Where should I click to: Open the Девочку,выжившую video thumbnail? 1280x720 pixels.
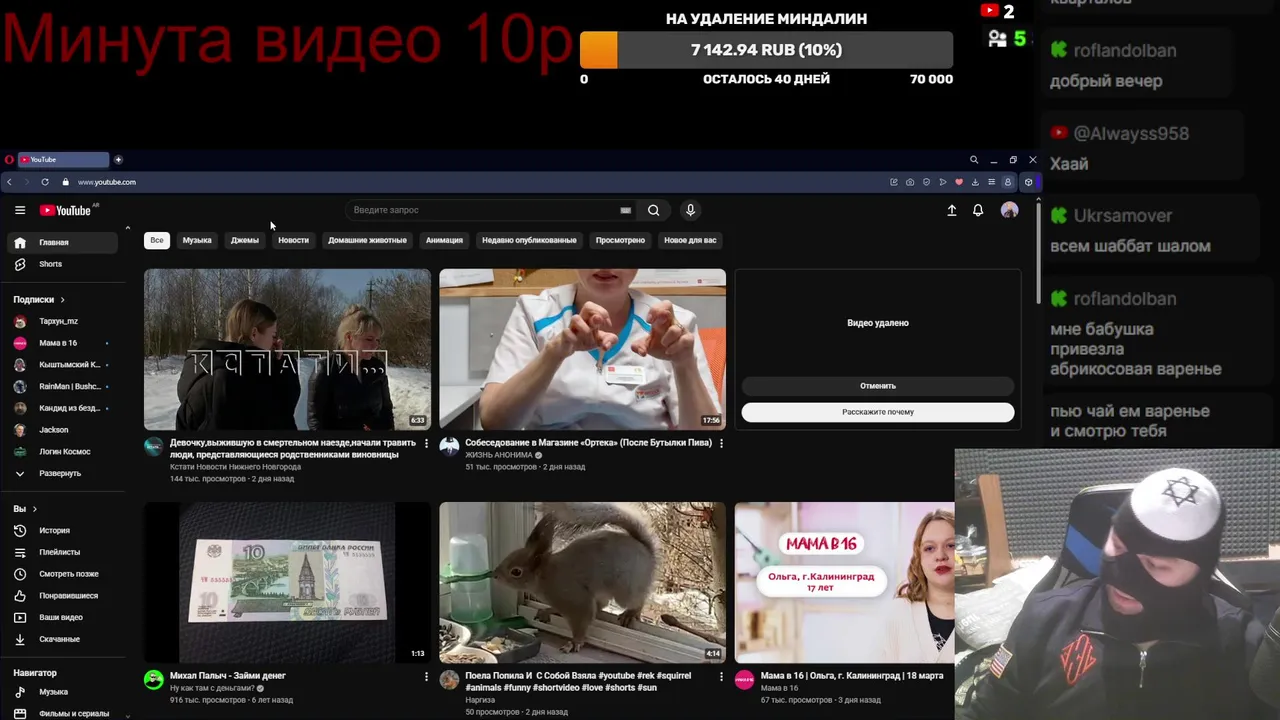pyautogui.click(x=287, y=349)
